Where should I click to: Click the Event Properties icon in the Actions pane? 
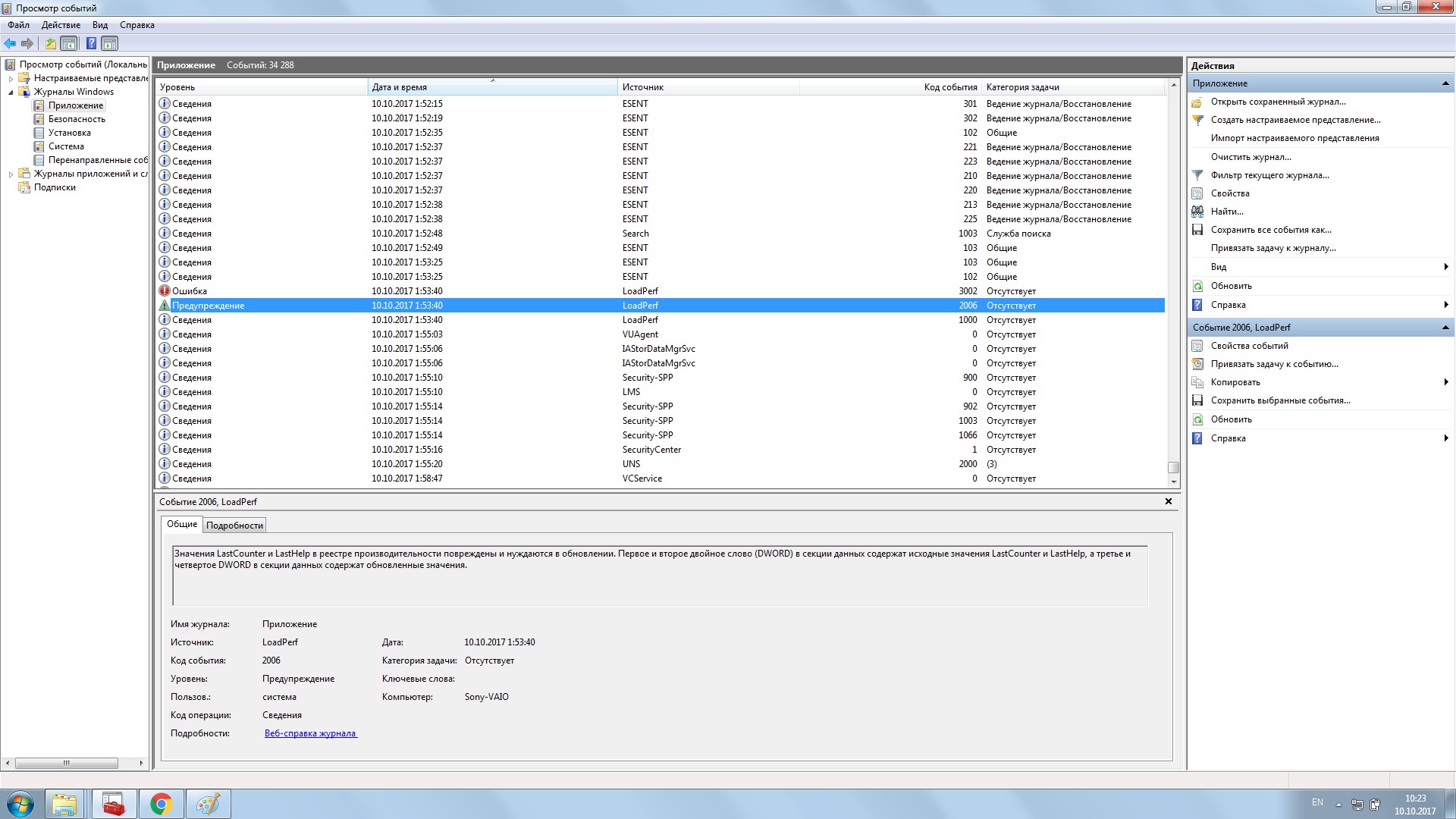[1197, 346]
